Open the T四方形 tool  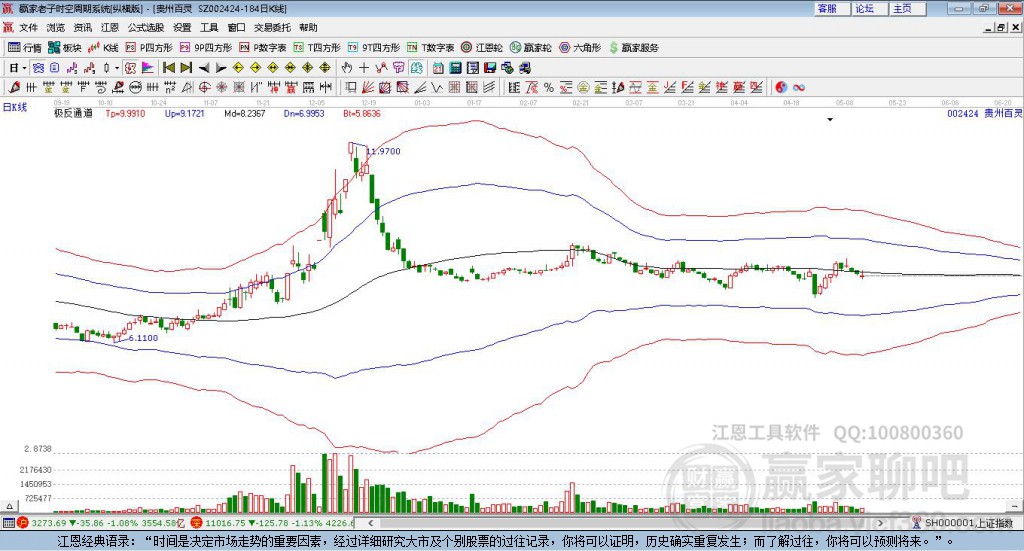pyautogui.click(x=317, y=48)
